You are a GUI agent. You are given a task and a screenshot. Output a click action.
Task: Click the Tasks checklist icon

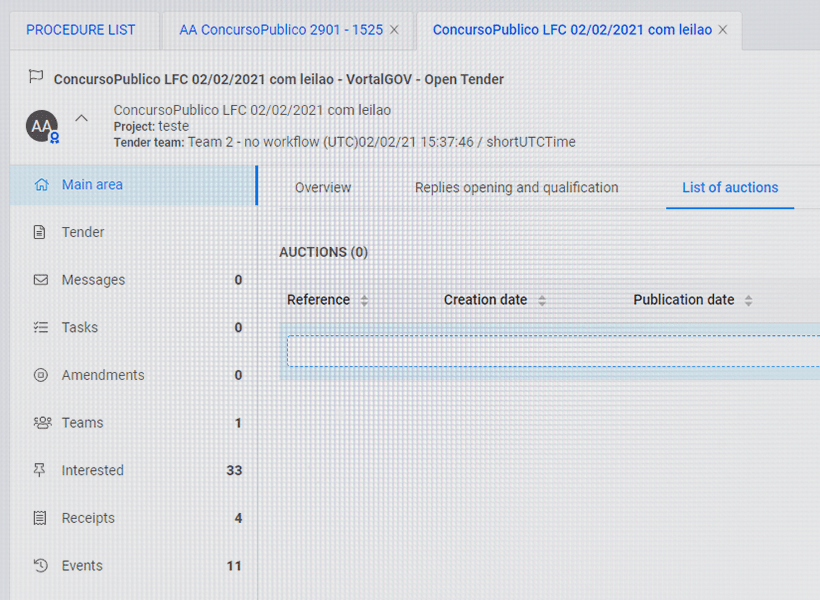[40, 327]
